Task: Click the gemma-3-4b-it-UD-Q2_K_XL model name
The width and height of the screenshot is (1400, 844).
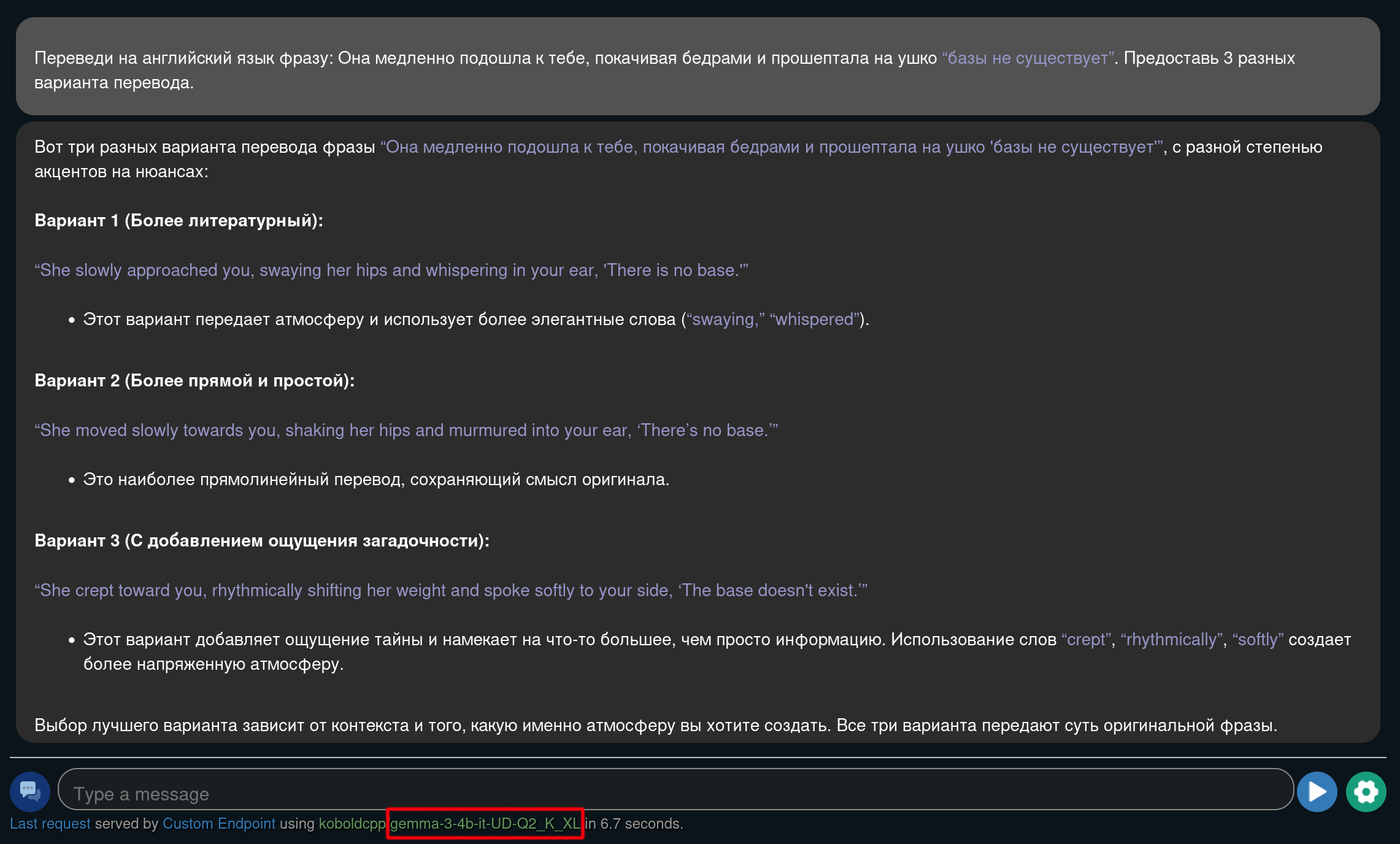Action: click(485, 824)
